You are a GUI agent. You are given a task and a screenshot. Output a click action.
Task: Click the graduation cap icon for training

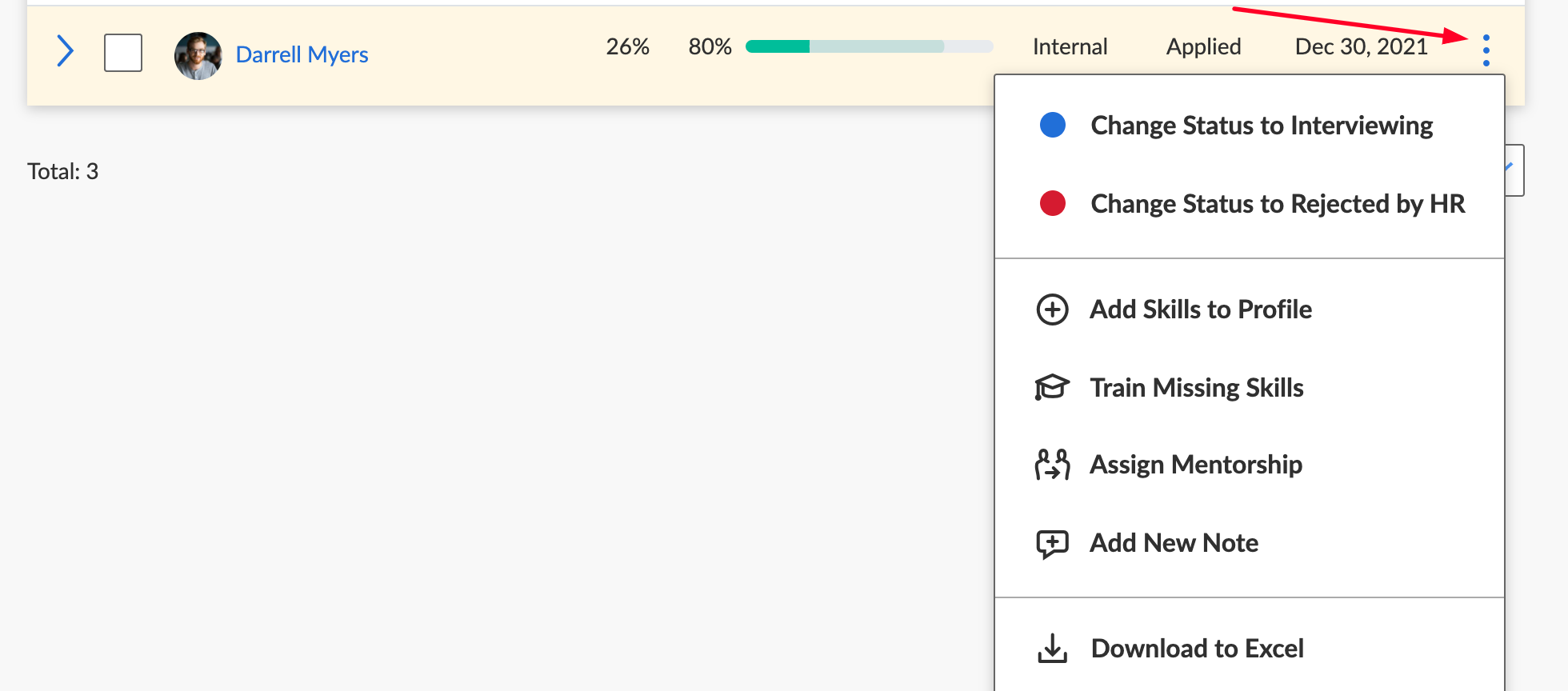click(x=1052, y=388)
